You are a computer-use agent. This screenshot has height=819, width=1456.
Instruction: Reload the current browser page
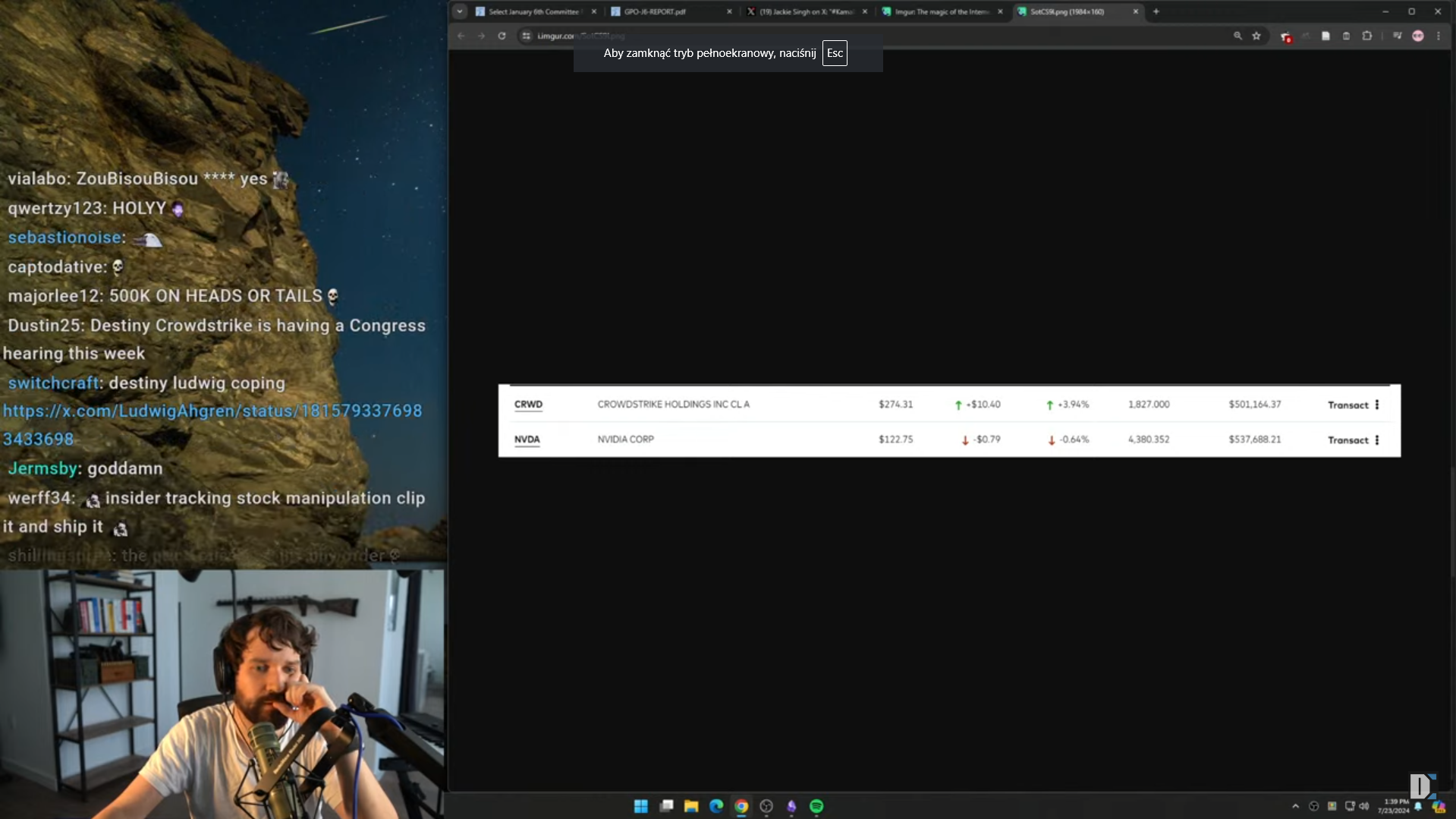click(x=502, y=36)
